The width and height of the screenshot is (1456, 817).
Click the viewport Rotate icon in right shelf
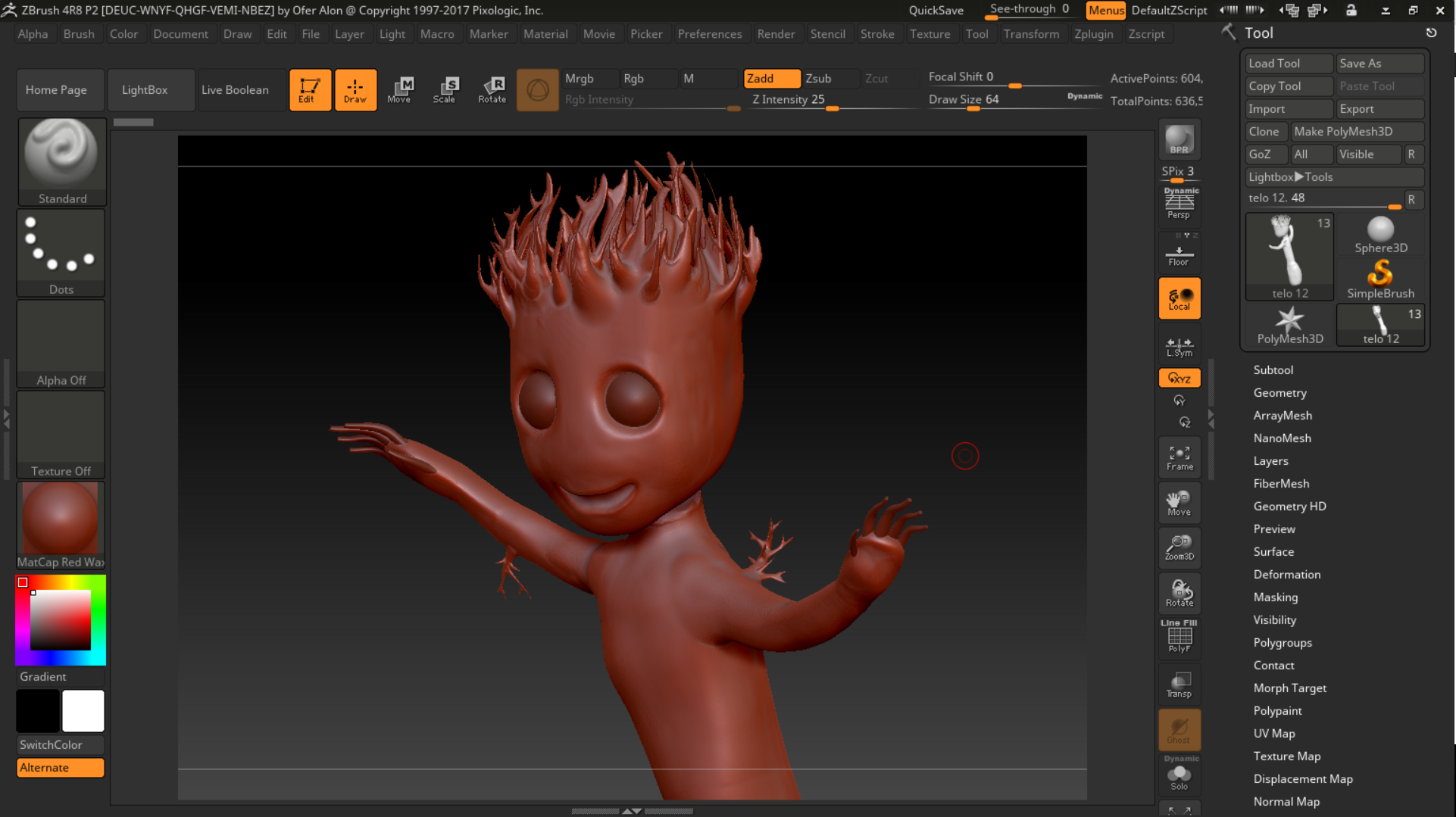1179,594
